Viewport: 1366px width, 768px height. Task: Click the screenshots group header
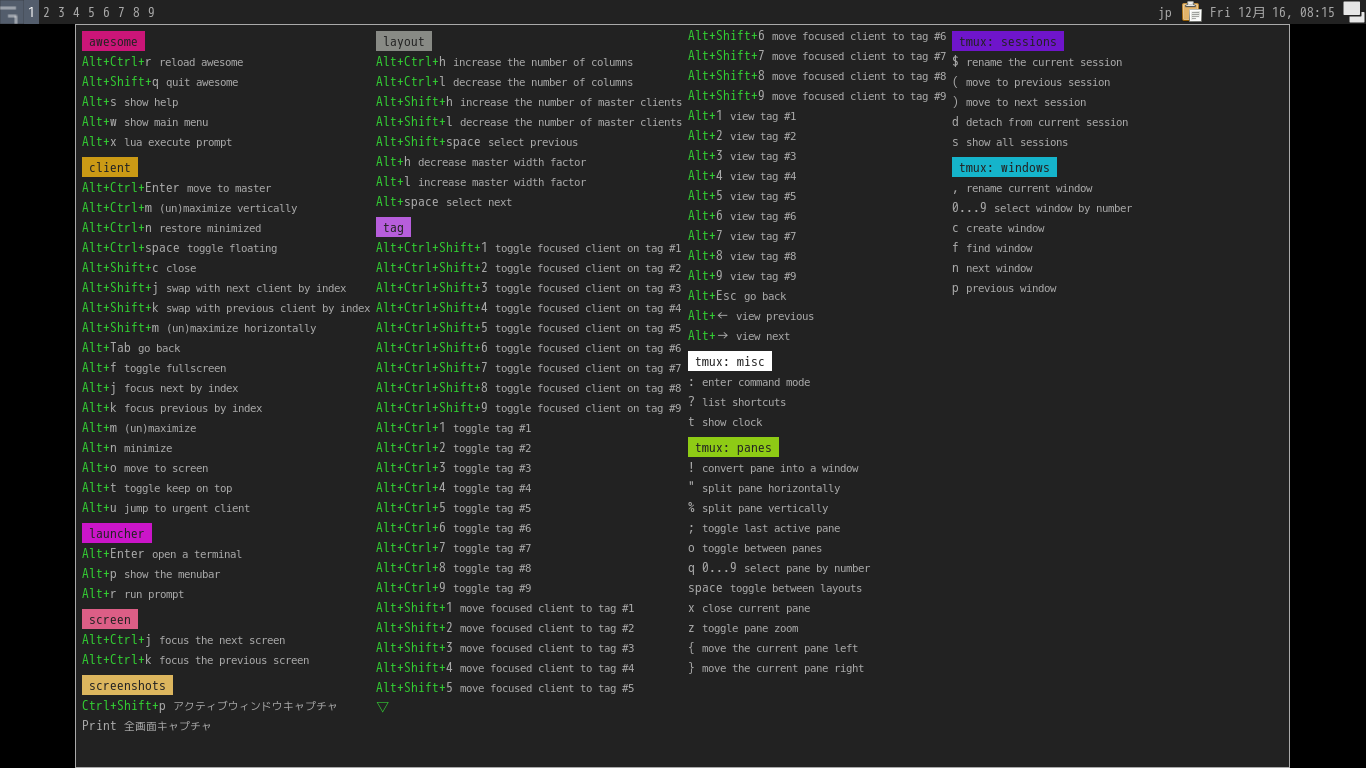127,685
